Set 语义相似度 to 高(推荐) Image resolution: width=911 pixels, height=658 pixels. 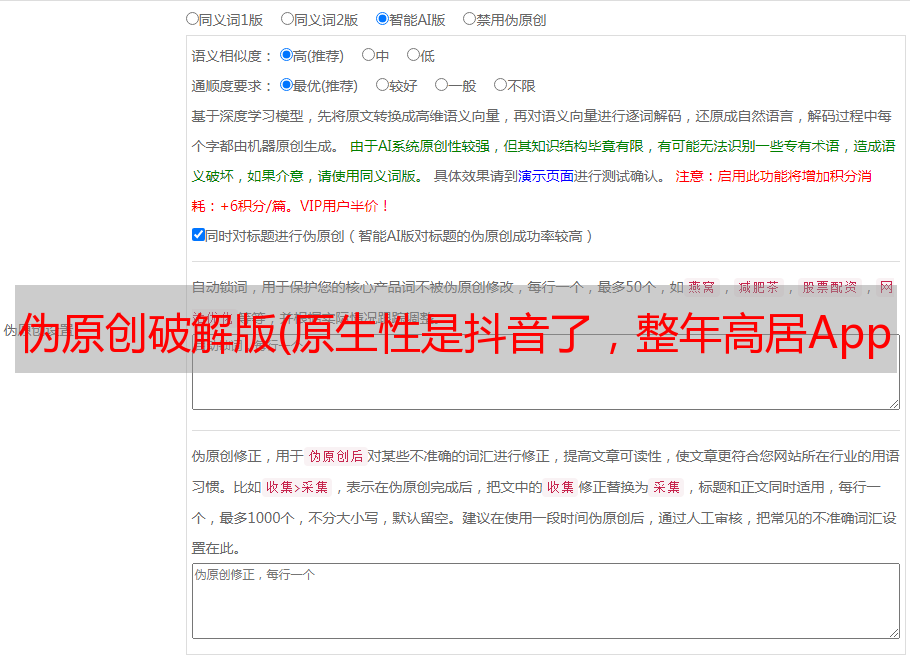click(x=286, y=55)
